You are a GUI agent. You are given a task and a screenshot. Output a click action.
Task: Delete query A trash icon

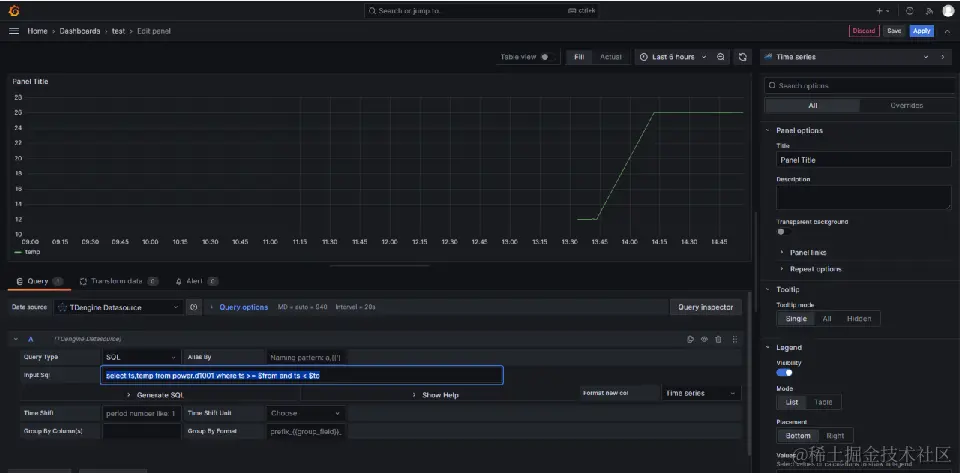coord(718,339)
